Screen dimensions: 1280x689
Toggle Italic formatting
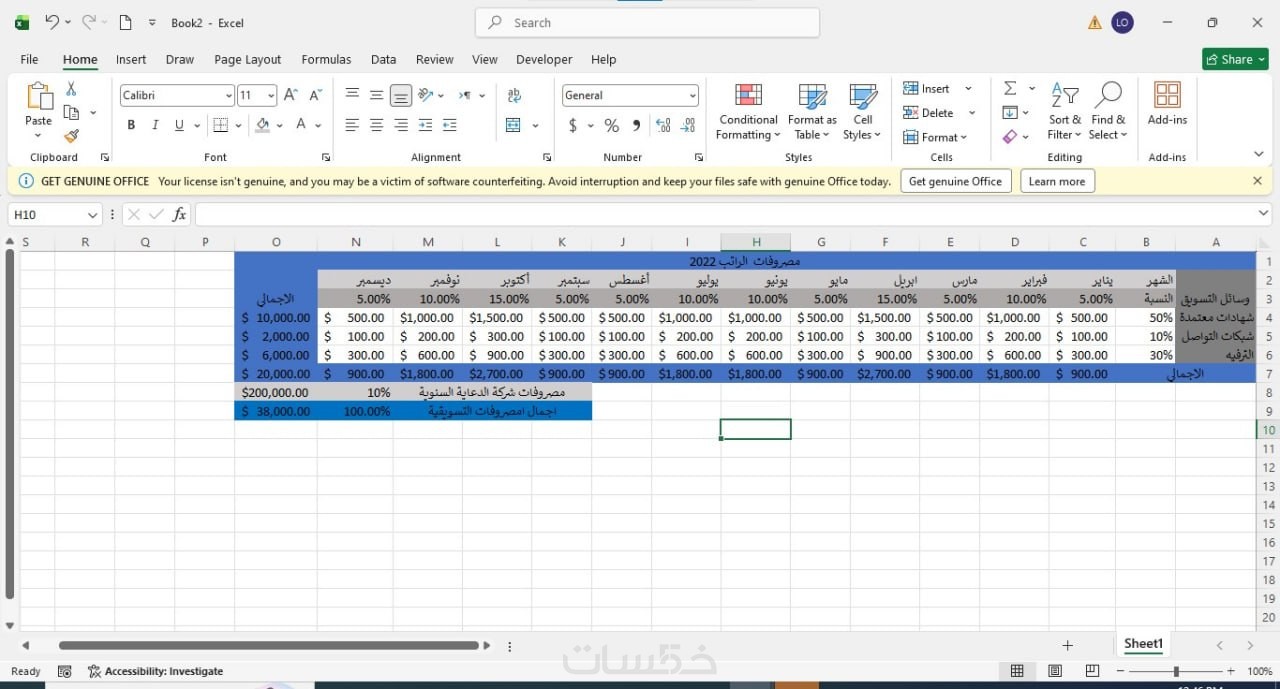coord(155,125)
